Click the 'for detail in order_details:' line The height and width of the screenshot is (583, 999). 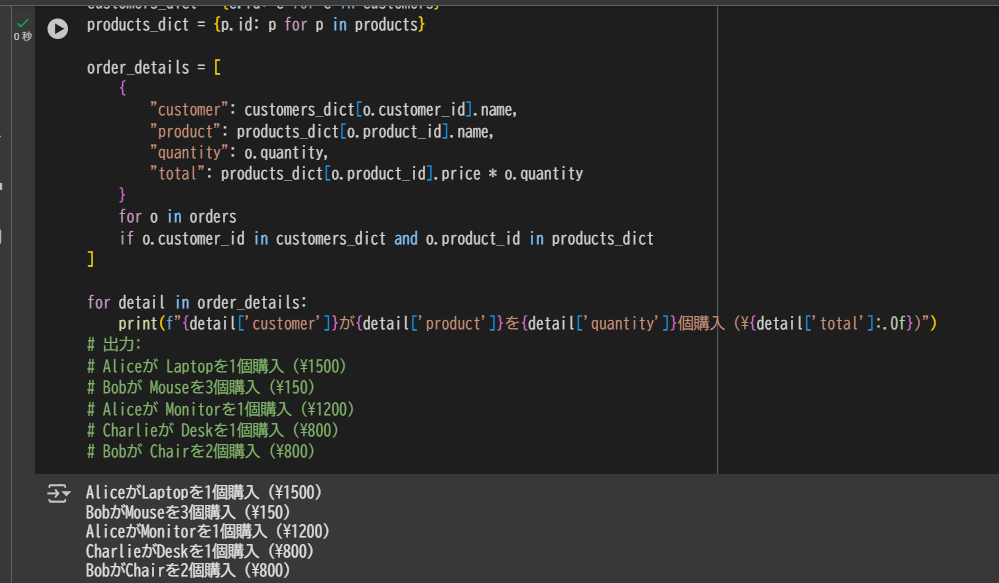click(x=197, y=302)
